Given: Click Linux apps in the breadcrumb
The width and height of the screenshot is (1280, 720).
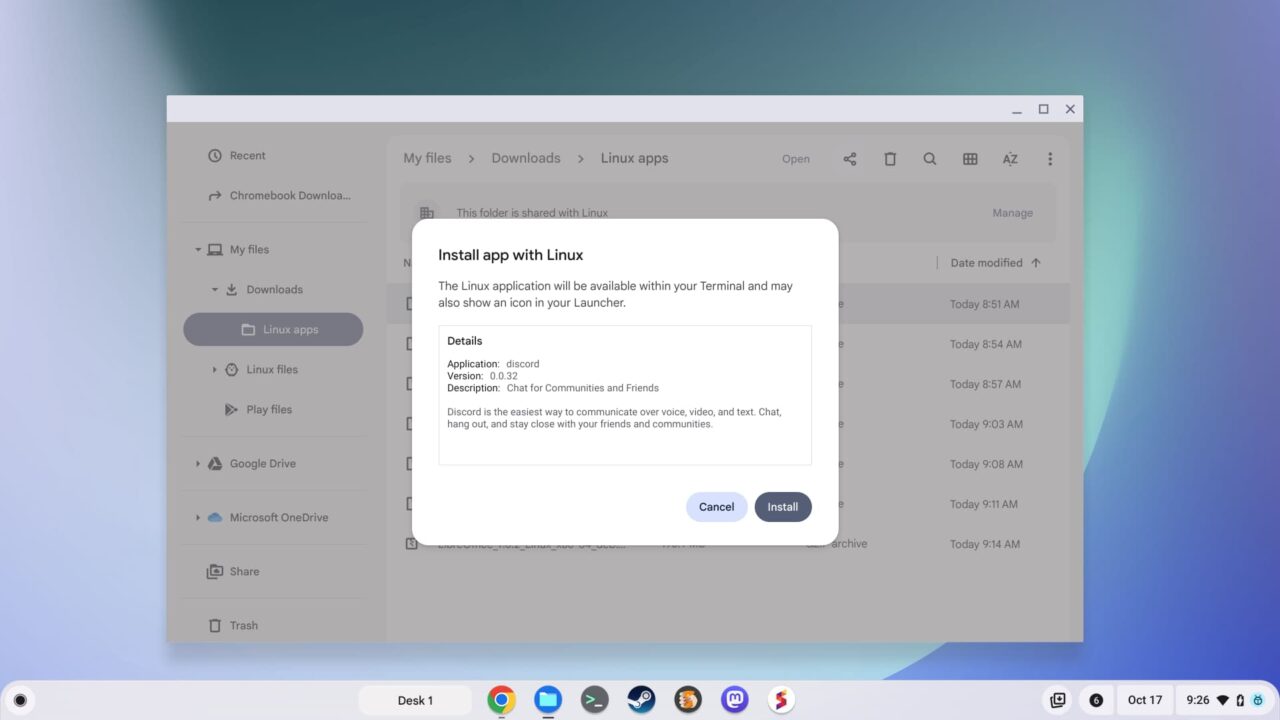Looking at the screenshot, I should point(634,158).
